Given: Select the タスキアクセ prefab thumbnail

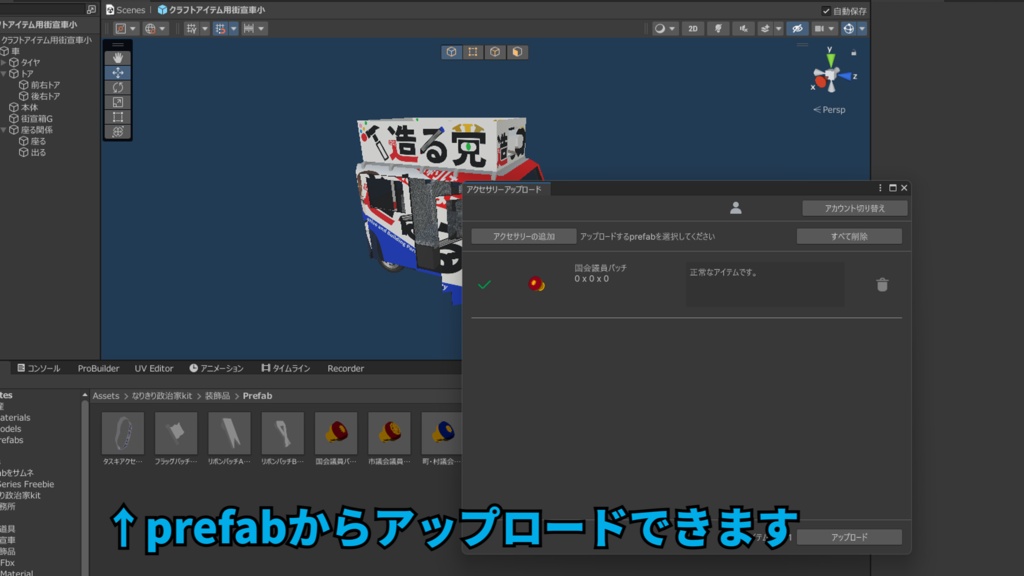Looking at the screenshot, I should pyautogui.click(x=123, y=433).
